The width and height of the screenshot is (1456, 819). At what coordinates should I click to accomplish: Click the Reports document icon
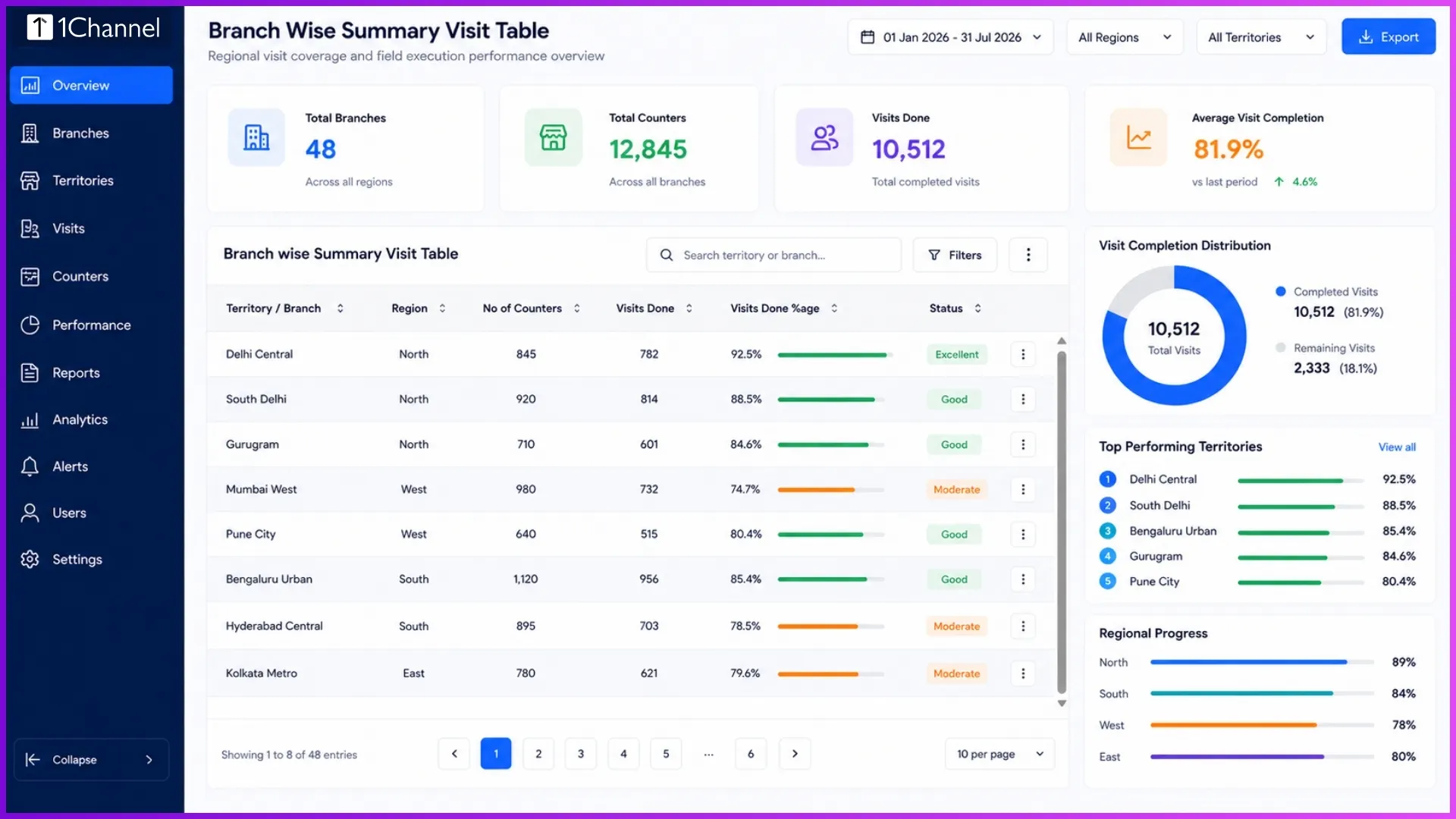pos(30,372)
